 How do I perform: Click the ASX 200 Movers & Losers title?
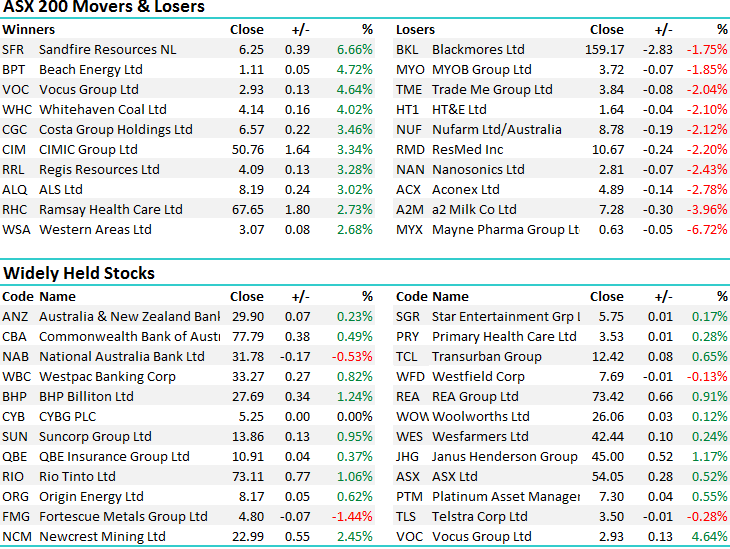(x=103, y=8)
